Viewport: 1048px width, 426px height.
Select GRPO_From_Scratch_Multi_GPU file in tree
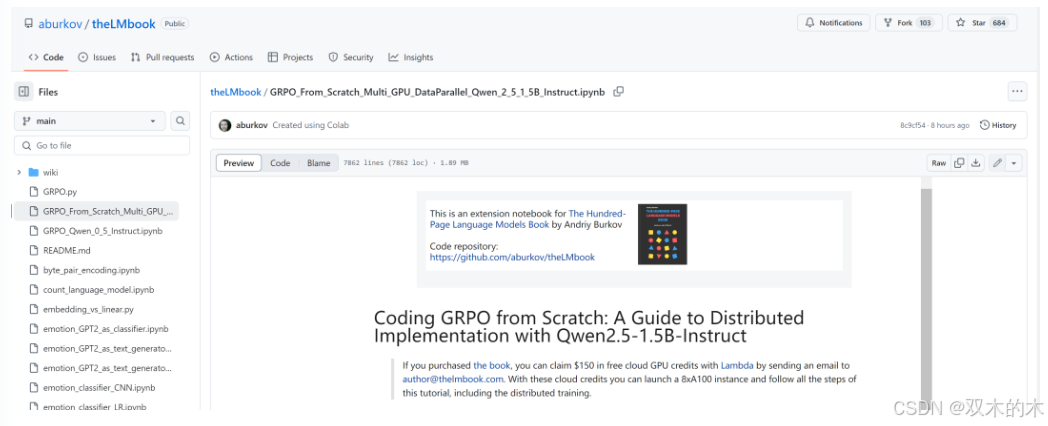[96, 211]
